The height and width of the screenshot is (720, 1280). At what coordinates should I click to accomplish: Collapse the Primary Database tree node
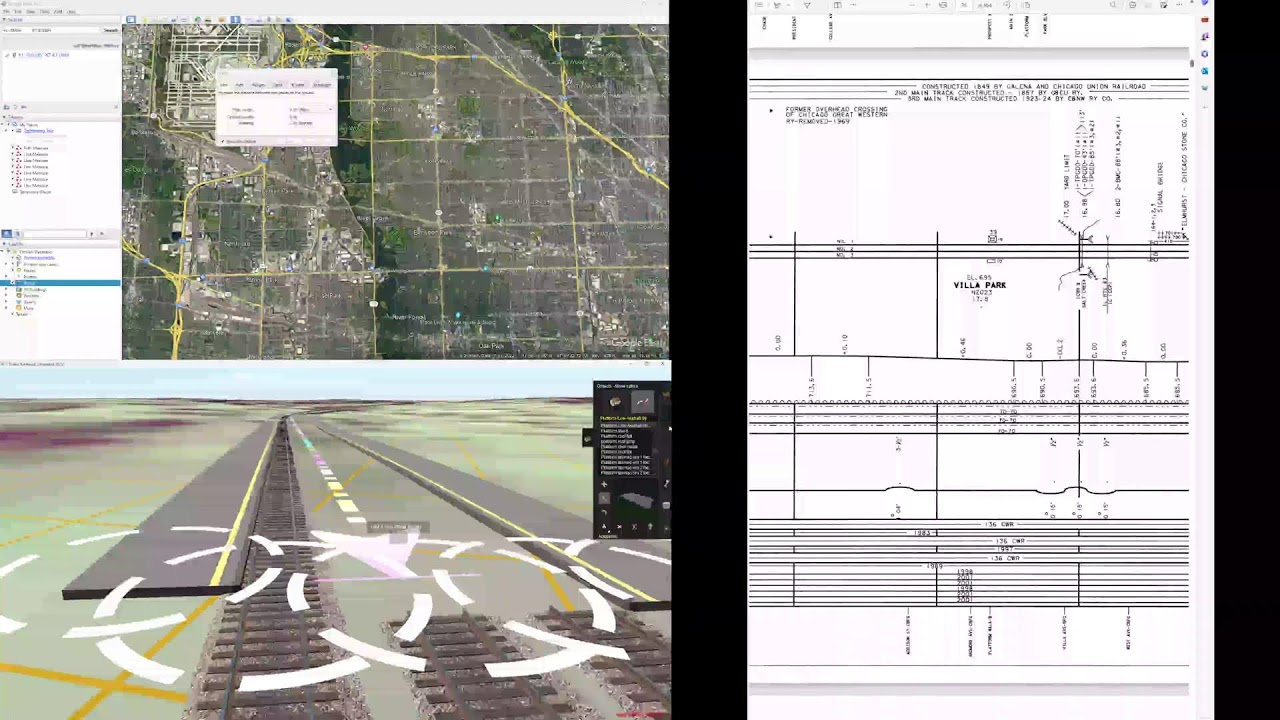pyautogui.click(x=3, y=252)
